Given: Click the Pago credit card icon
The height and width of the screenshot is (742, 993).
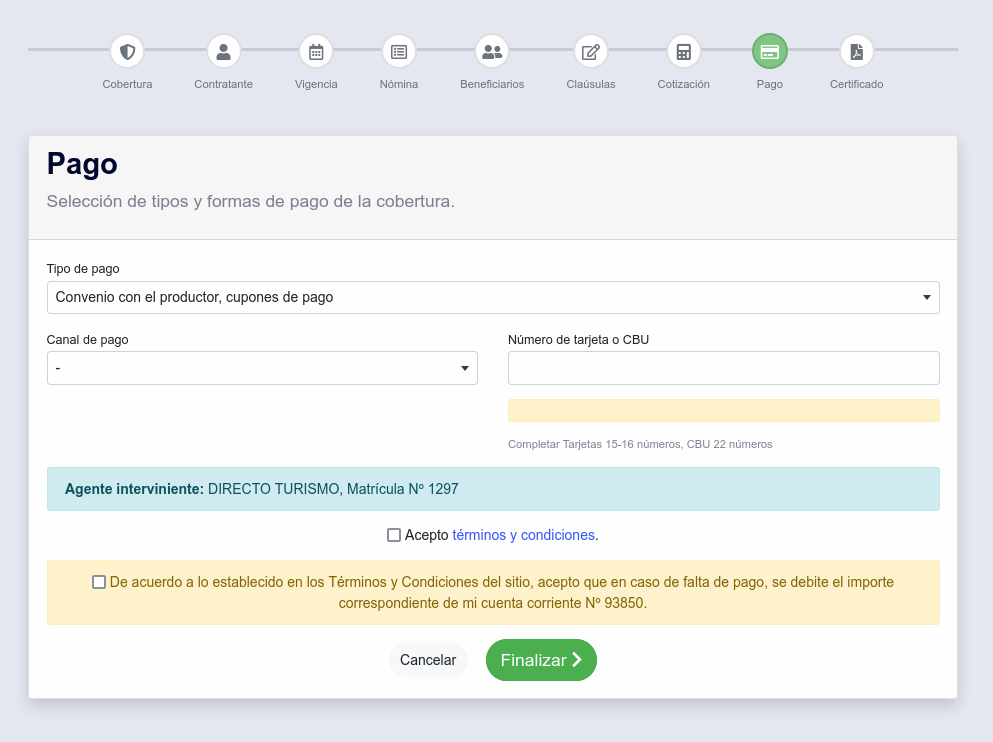Looking at the screenshot, I should click(770, 51).
